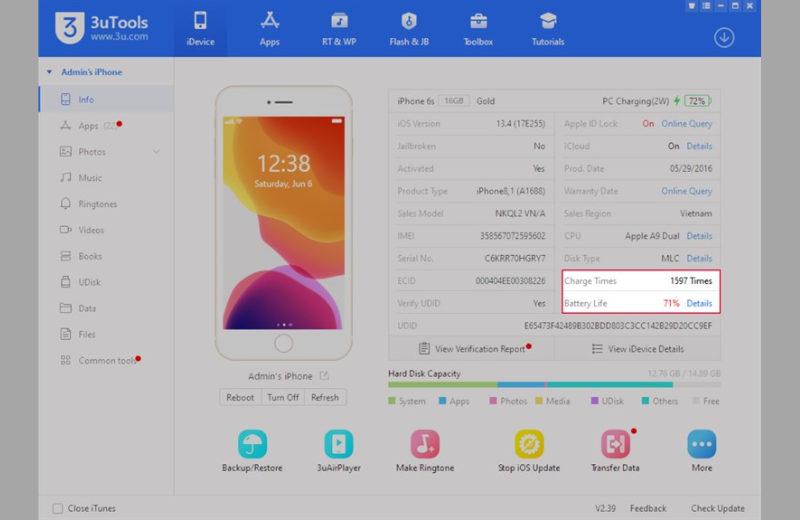Open the RT & WP tab

339,29
